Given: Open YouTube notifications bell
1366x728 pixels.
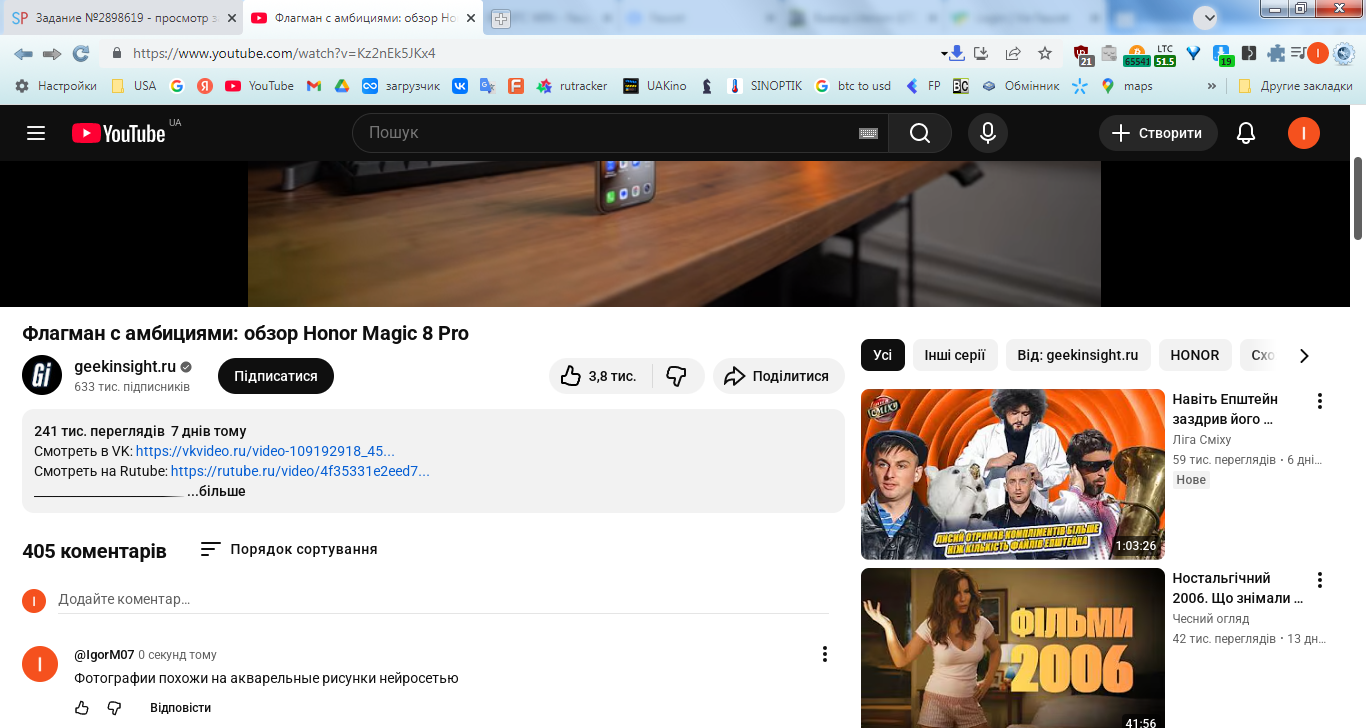Looking at the screenshot, I should (1246, 133).
